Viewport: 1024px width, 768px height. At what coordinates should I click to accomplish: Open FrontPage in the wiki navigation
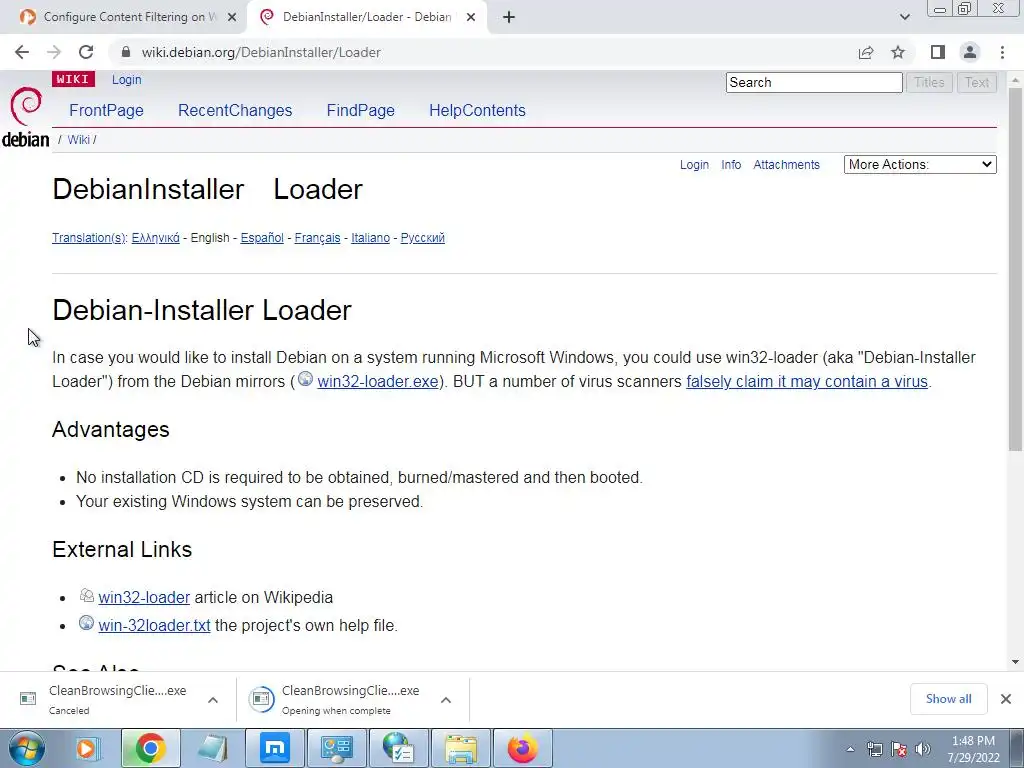click(106, 110)
